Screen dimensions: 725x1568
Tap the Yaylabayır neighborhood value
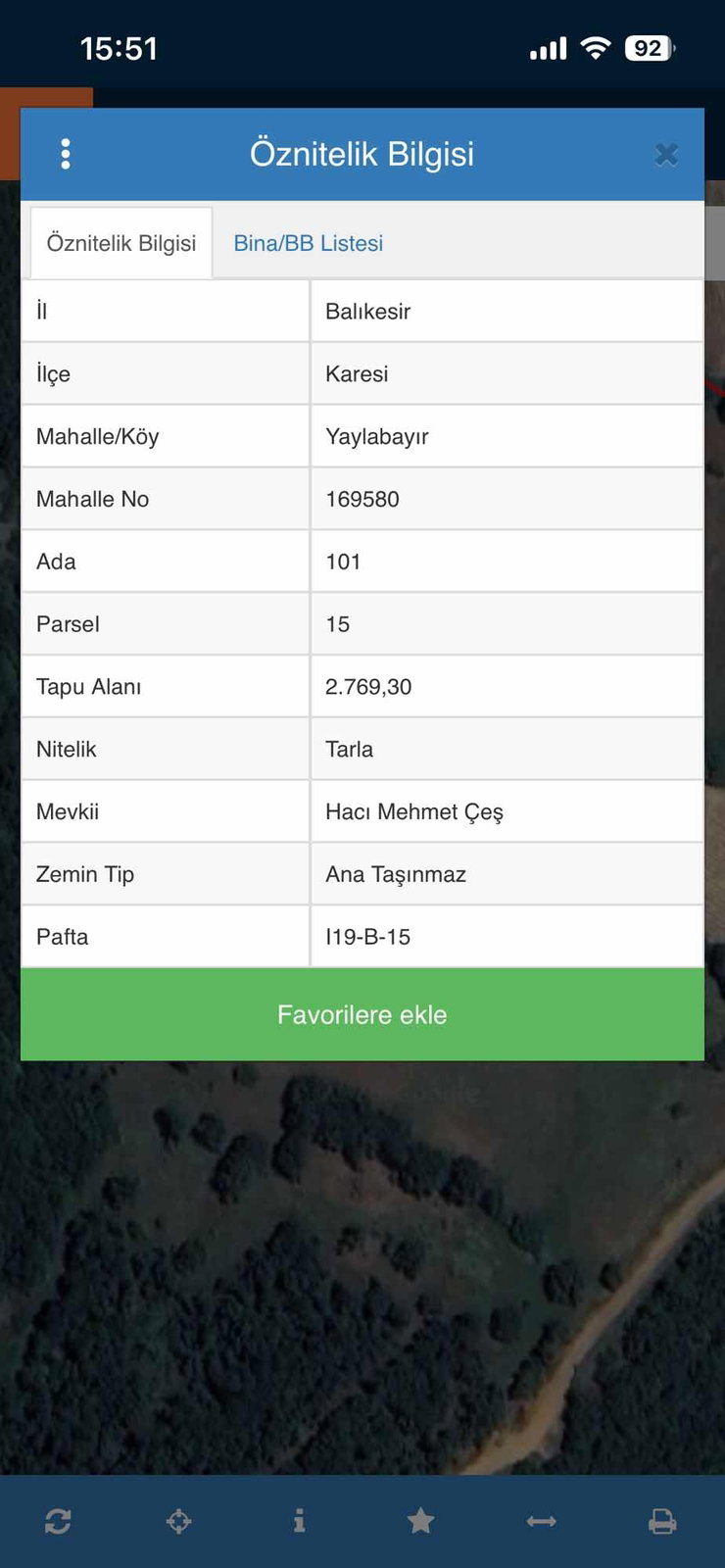pos(377,437)
